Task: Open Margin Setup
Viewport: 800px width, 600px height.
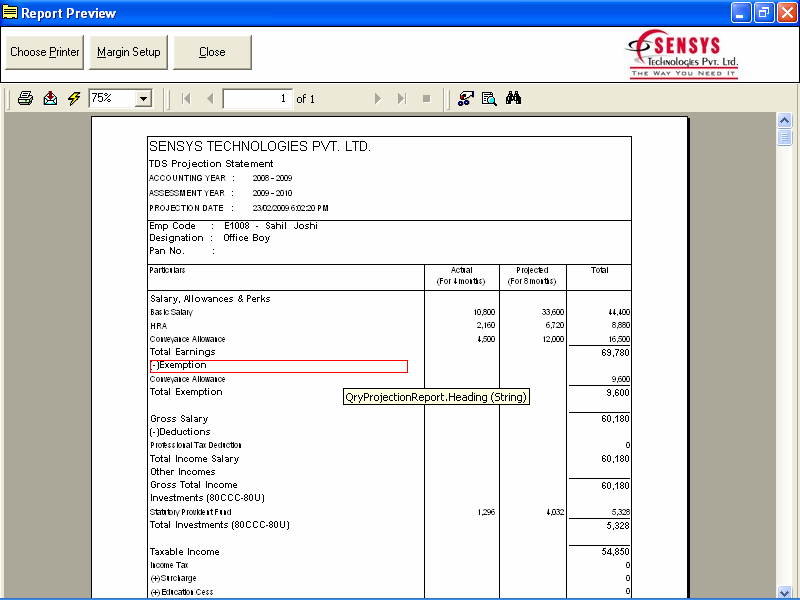Action: click(129, 52)
